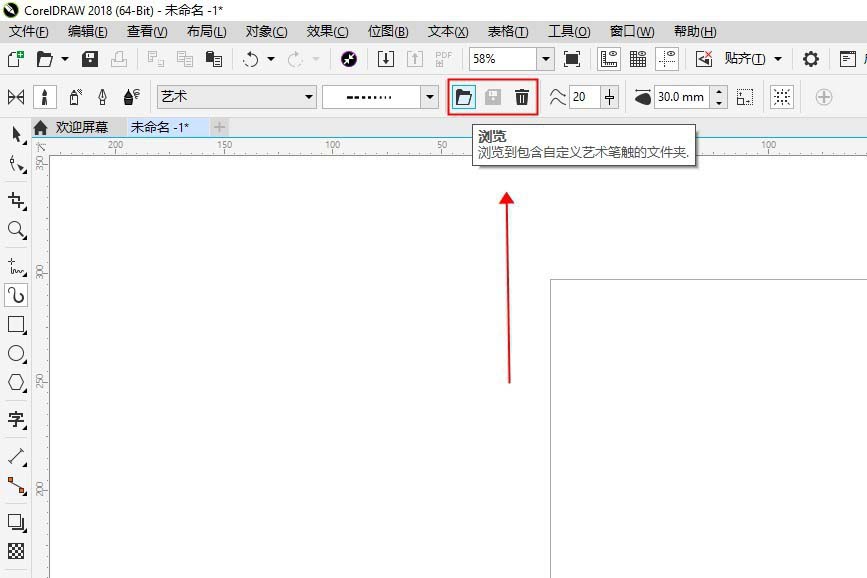
Task: Toggle snap options via the 贴齐 control
Action: [x=745, y=59]
